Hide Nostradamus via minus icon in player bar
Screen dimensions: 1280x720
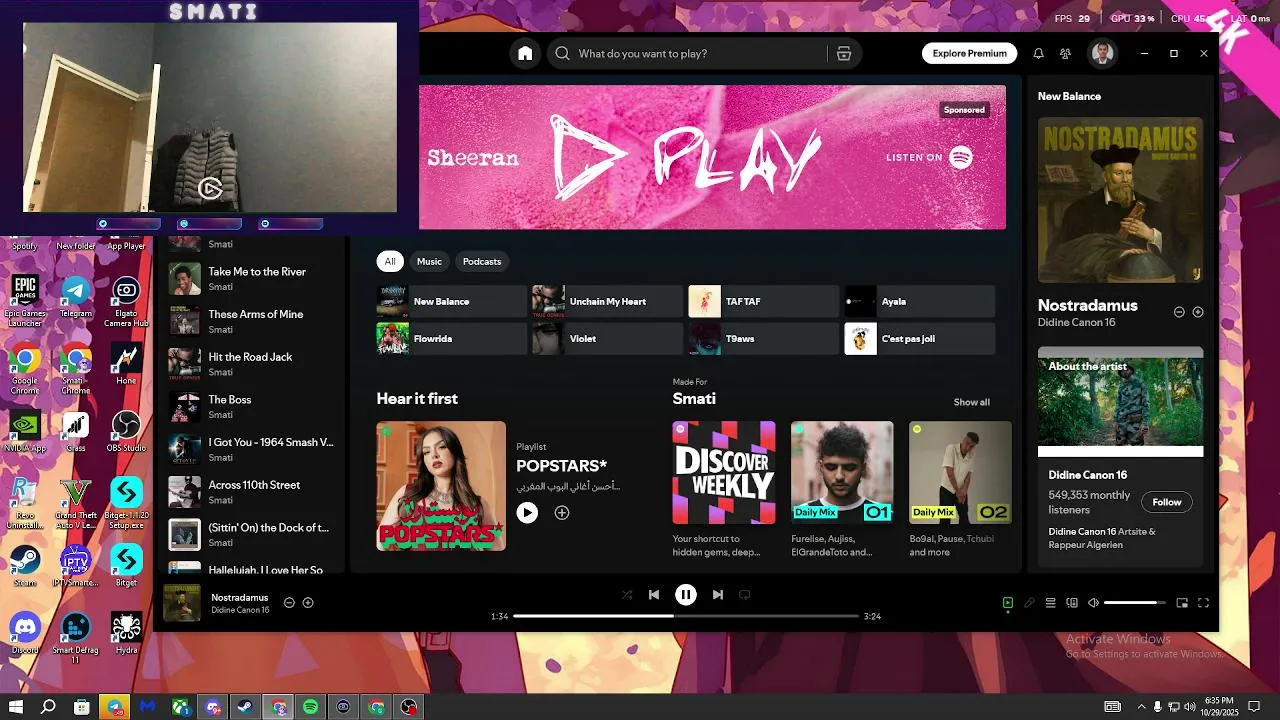289,603
